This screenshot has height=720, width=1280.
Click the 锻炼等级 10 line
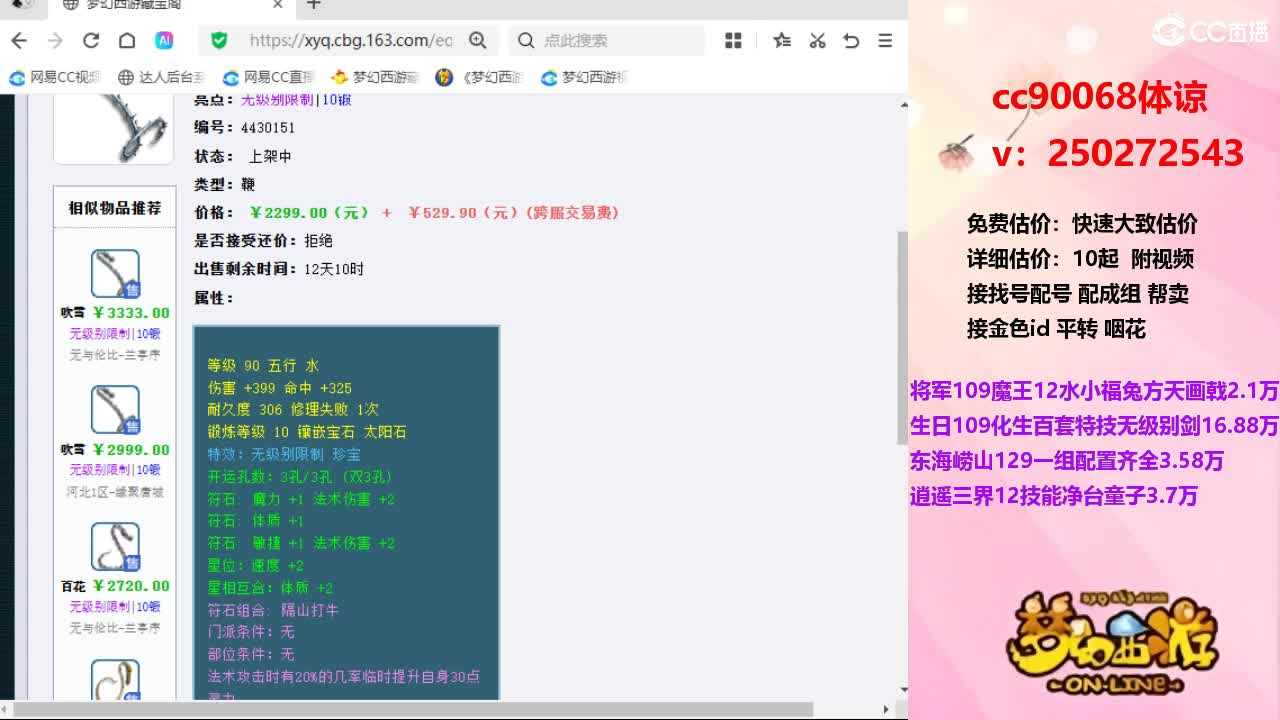[307, 432]
